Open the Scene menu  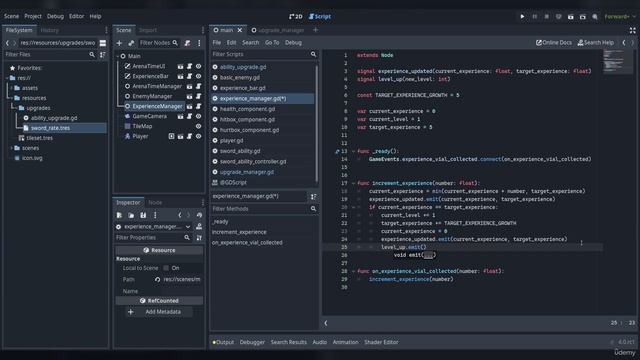(11, 16)
